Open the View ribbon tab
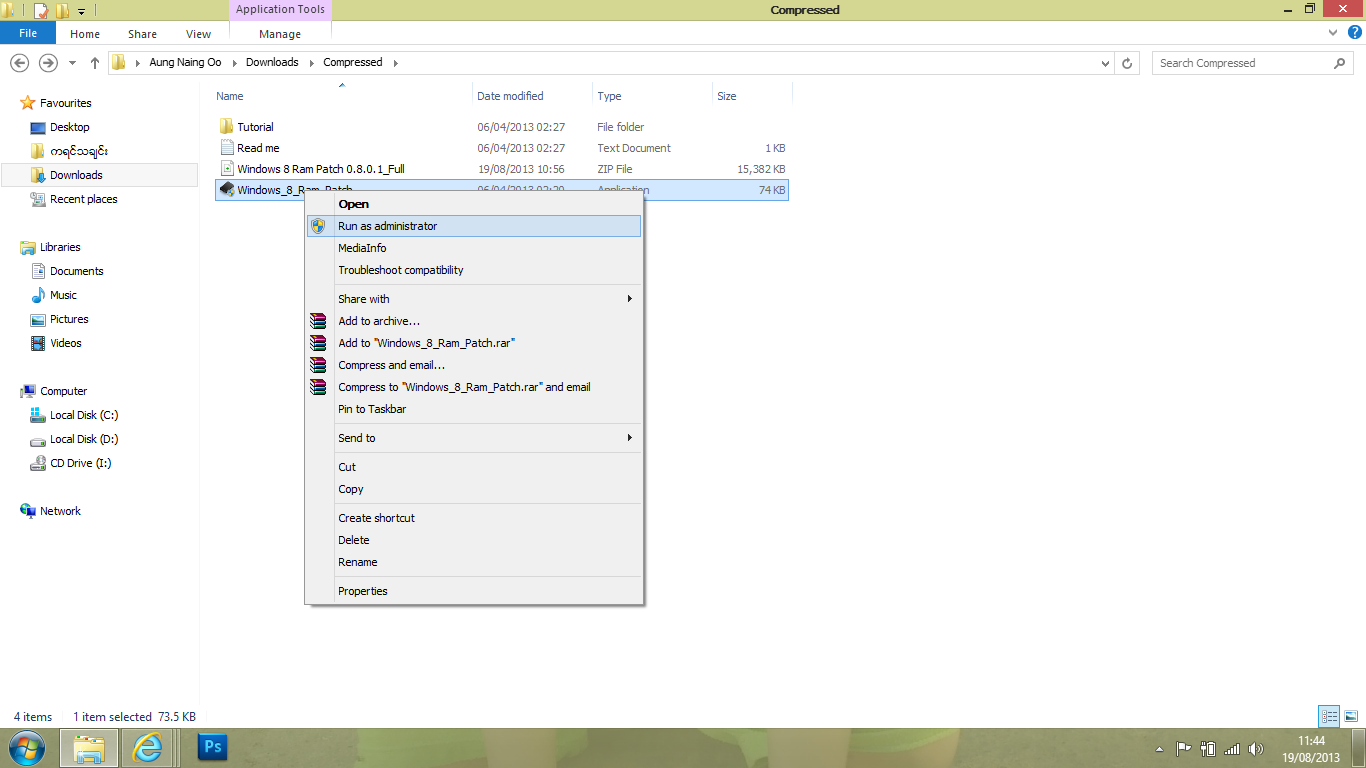 tap(198, 33)
